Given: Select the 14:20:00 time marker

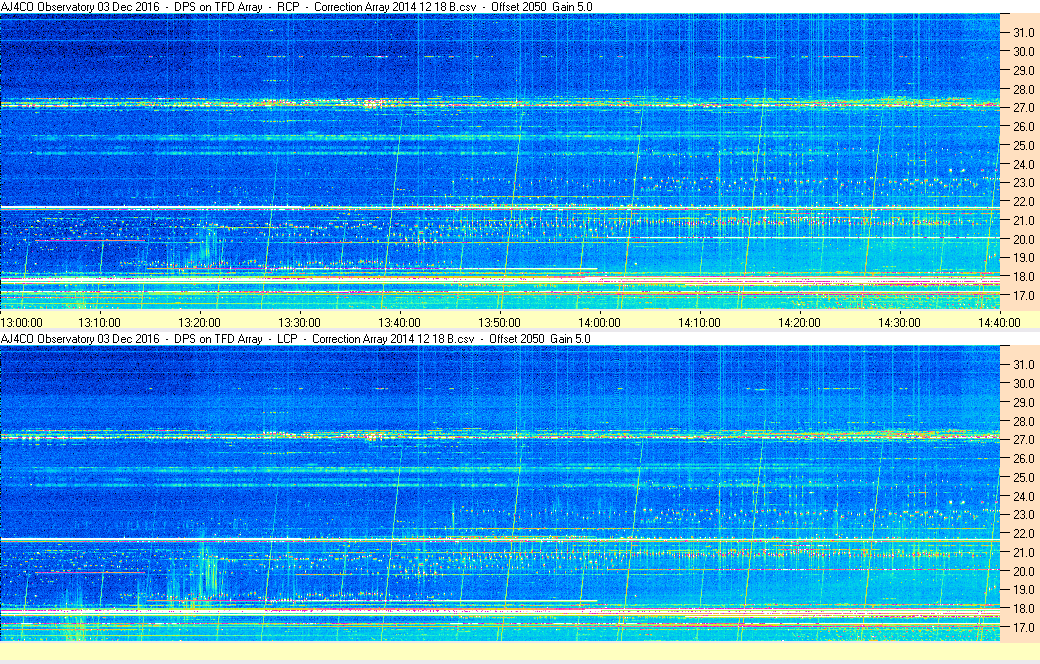Looking at the screenshot, I should (x=799, y=321).
